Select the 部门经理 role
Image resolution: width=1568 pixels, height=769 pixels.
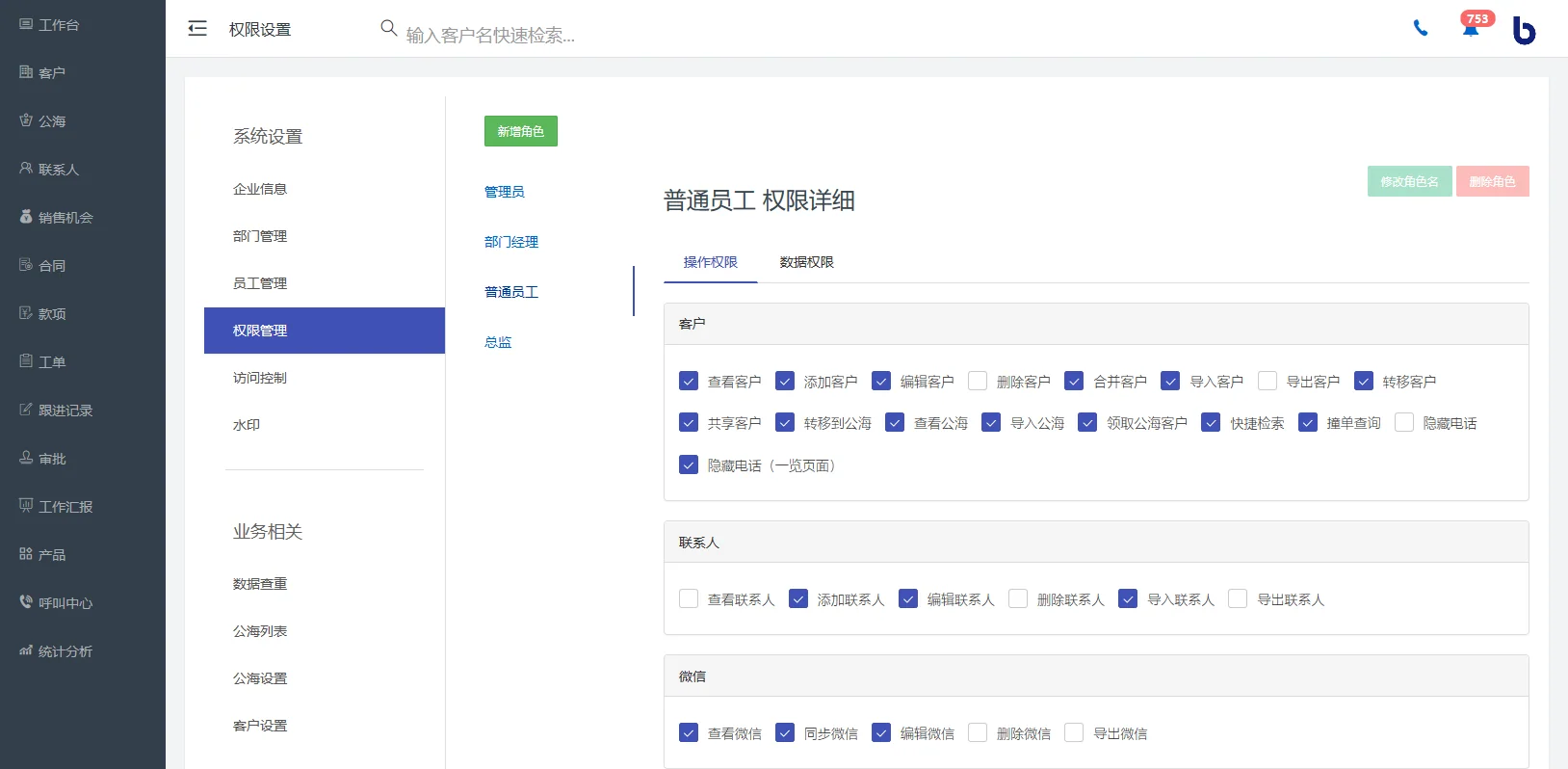[511, 242]
